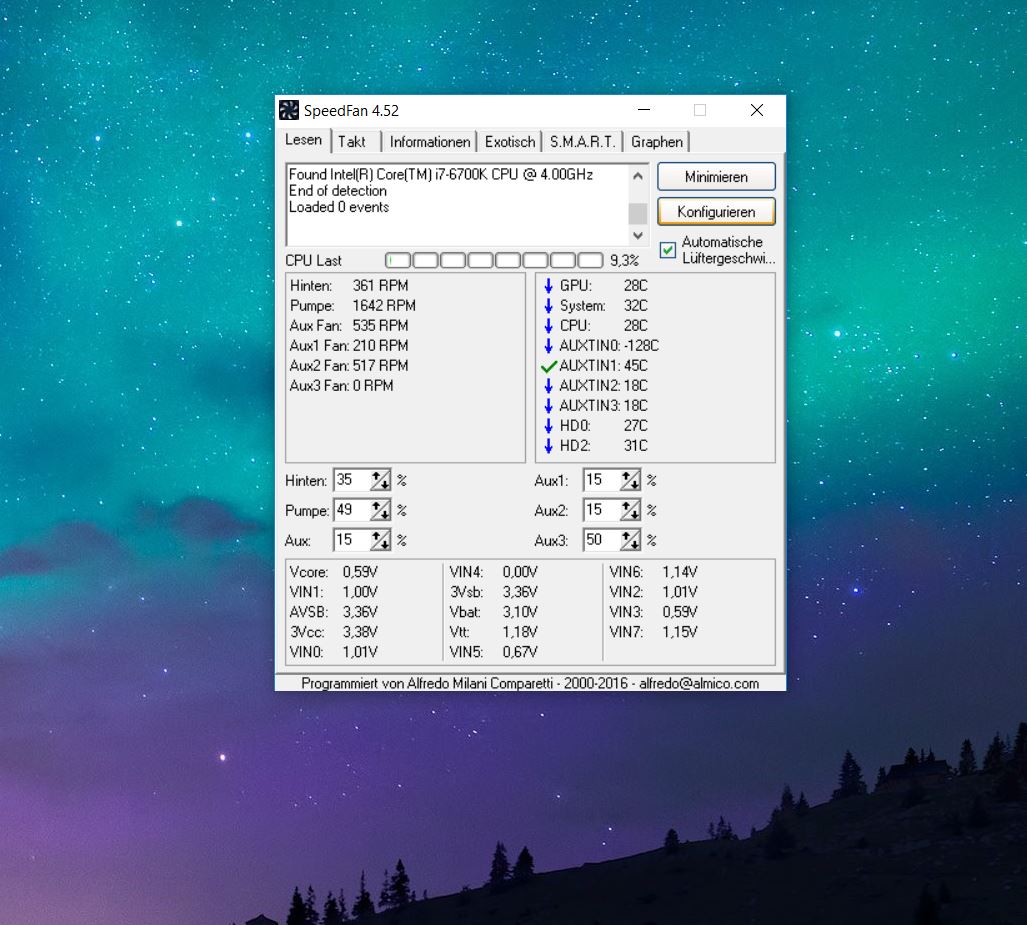Click the arrow icon next to AUXTIN0
This screenshot has height=925, width=1027.
pyautogui.click(x=549, y=346)
